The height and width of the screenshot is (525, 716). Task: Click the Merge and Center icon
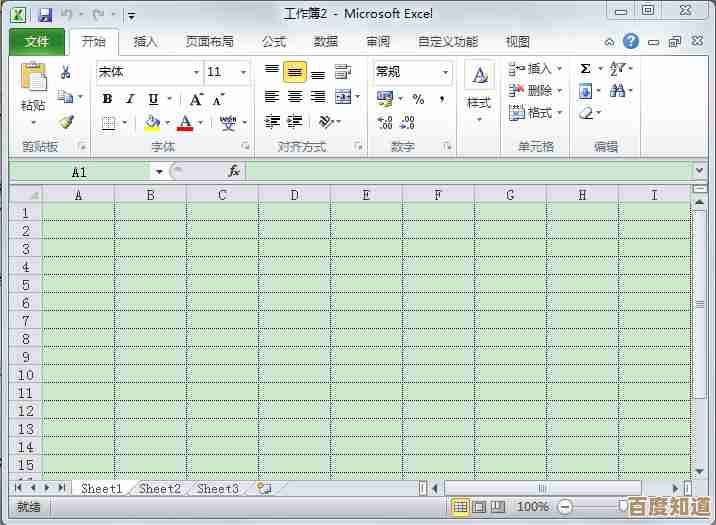[x=344, y=98]
